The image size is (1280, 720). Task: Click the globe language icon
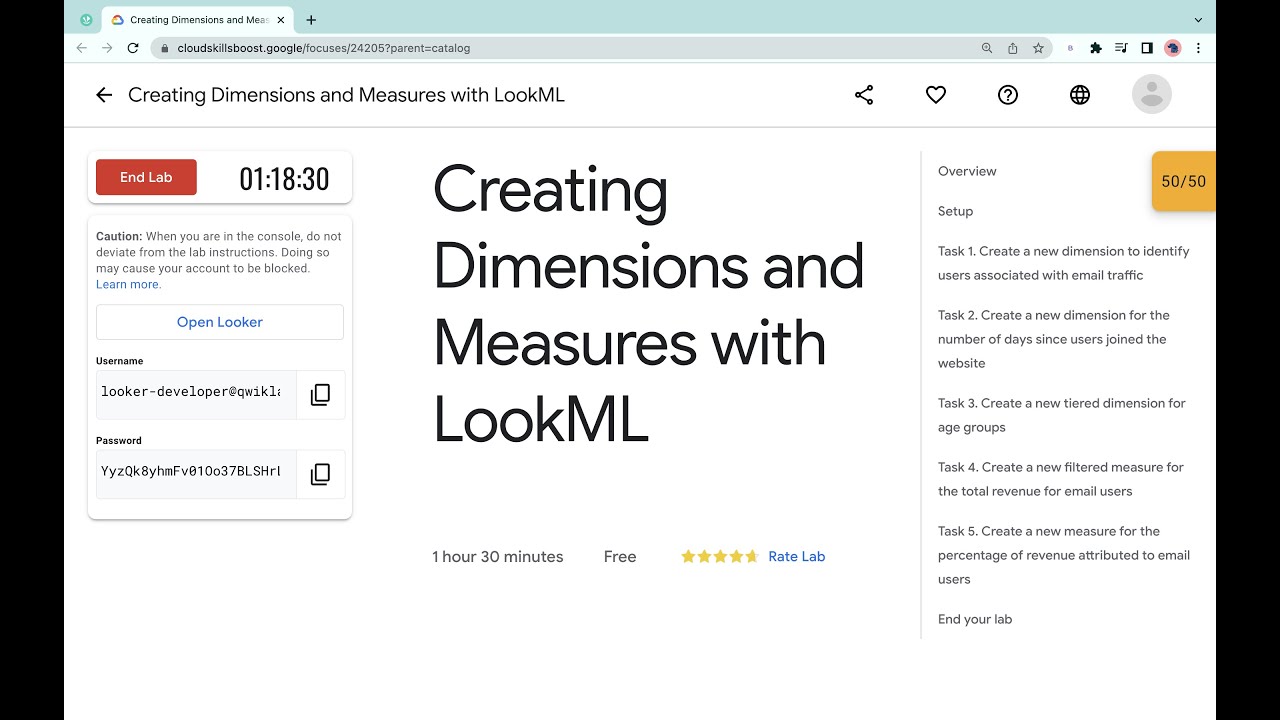pyautogui.click(x=1080, y=95)
